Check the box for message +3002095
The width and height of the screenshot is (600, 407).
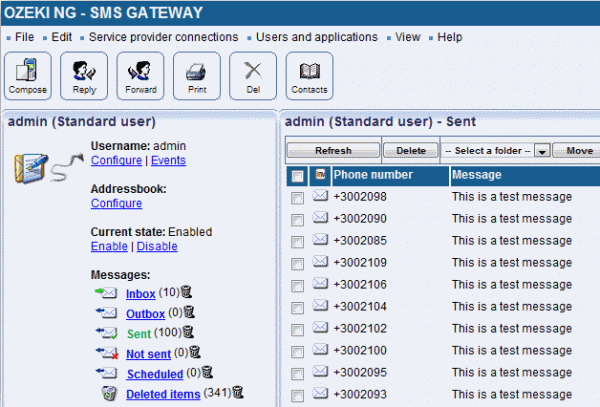[x=297, y=374]
